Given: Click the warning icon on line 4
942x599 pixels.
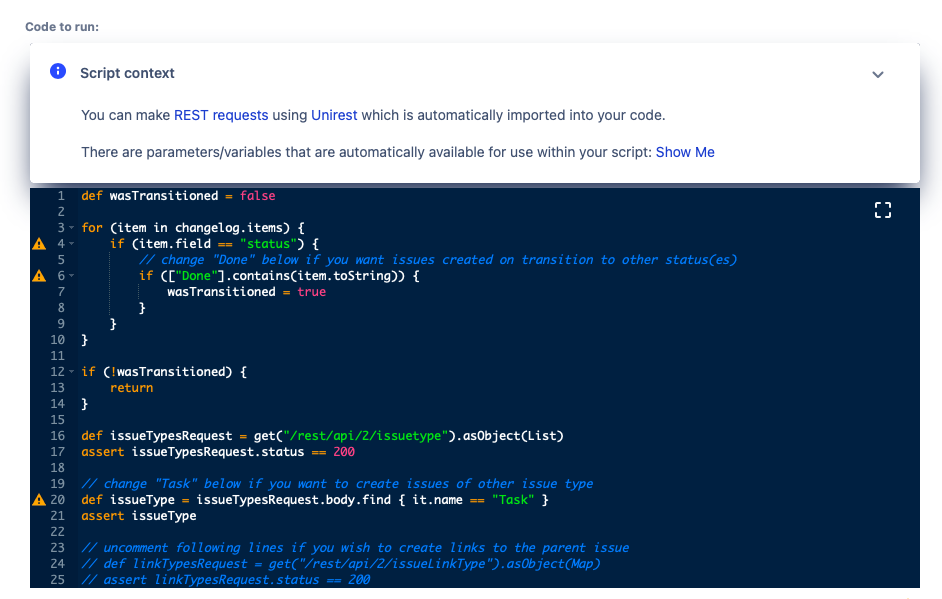Looking at the screenshot, I should click(x=39, y=244).
